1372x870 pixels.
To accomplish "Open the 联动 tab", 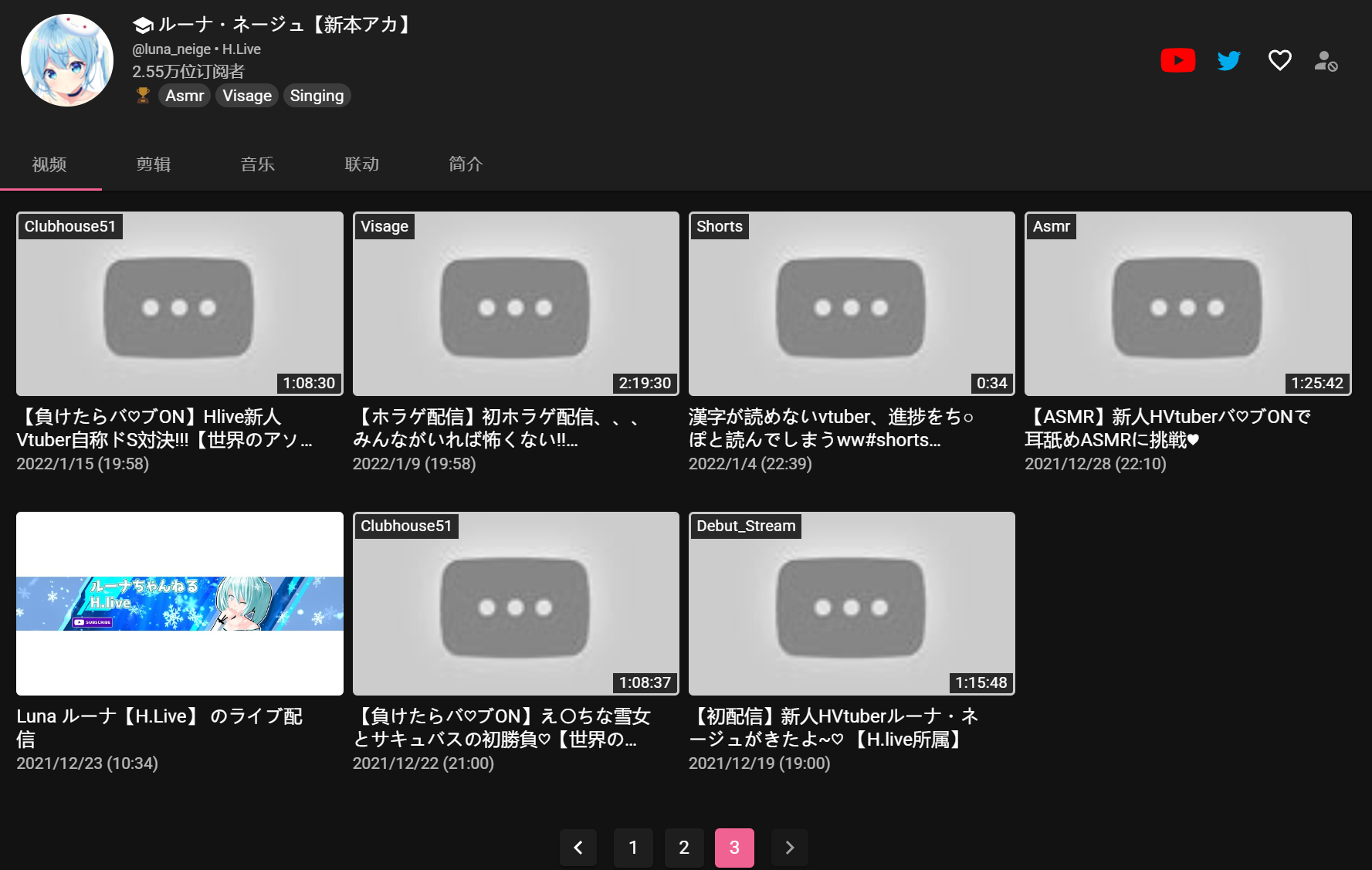I will tap(362, 164).
